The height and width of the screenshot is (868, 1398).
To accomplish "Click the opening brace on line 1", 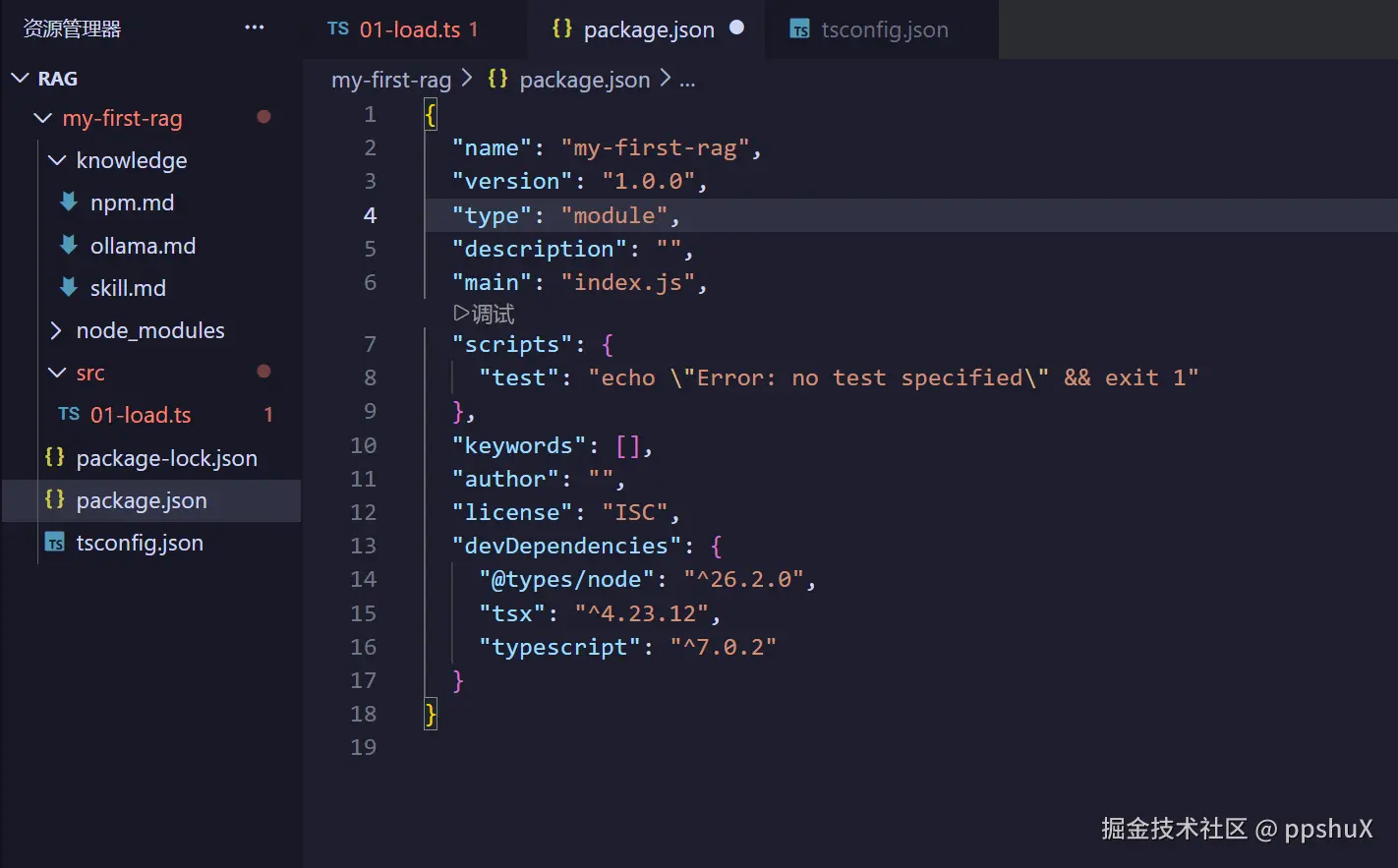I will pyautogui.click(x=431, y=115).
